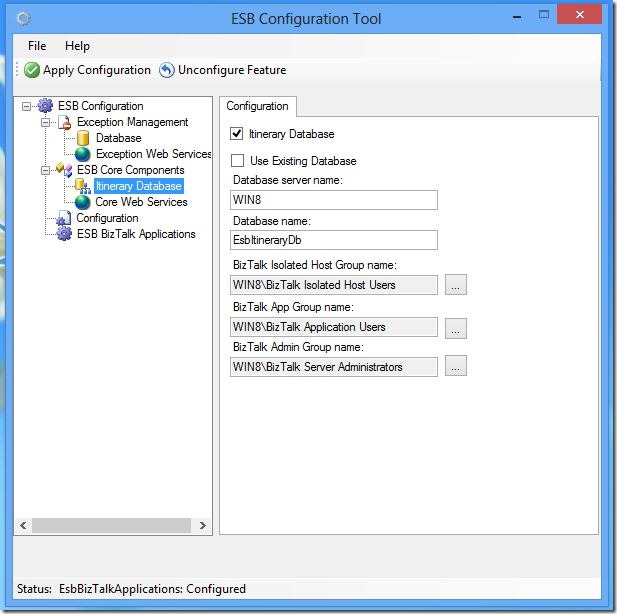Close the ESB Configuration Tool window

pyautogui.click(x=579, y=15)
